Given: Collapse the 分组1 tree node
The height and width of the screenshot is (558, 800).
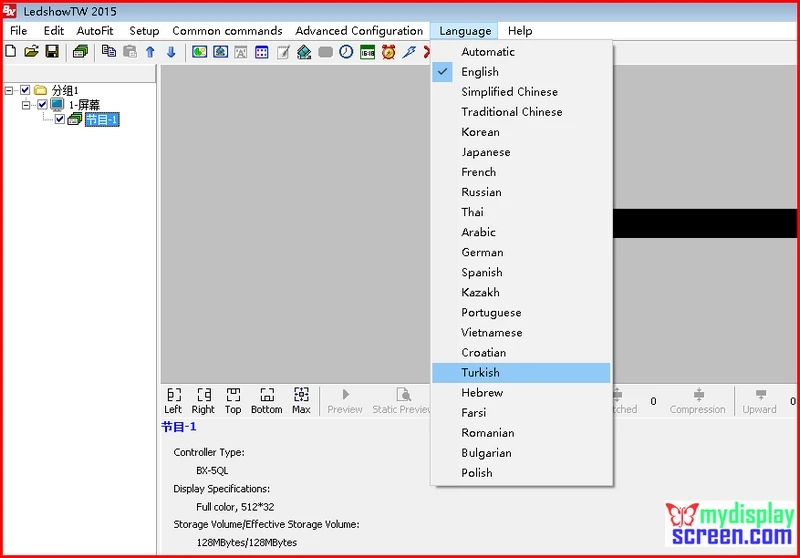Looking at the screenshot, I should coord(9,91).
